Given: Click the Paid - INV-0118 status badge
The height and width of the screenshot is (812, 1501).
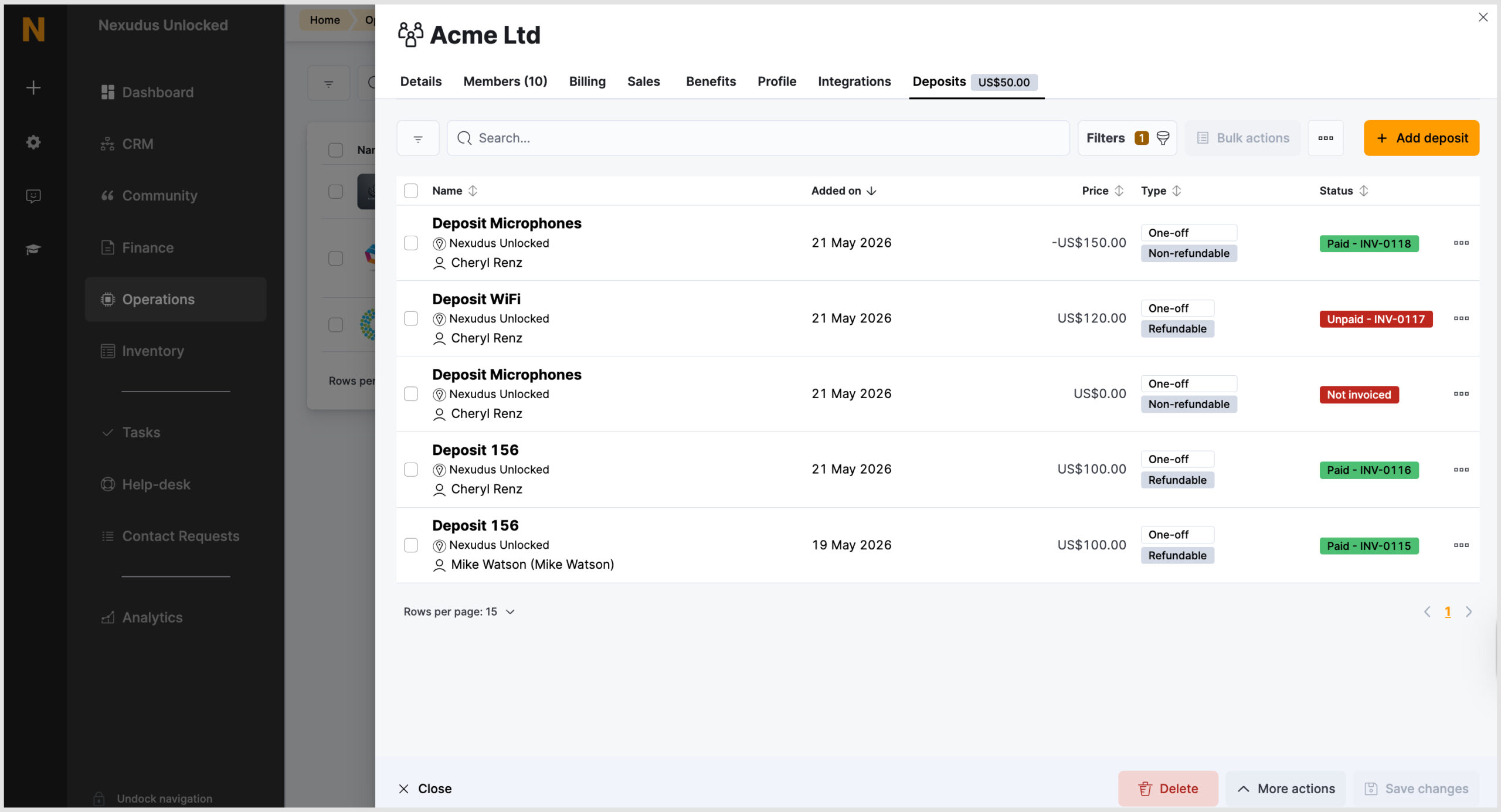Looking at the screenshot, I should coord(1368,243).
